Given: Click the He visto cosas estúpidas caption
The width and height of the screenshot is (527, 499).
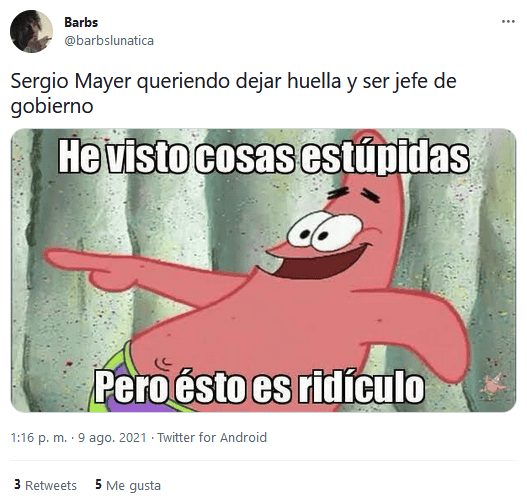Looking at the screenshot, I should click(x=264, y=158).
